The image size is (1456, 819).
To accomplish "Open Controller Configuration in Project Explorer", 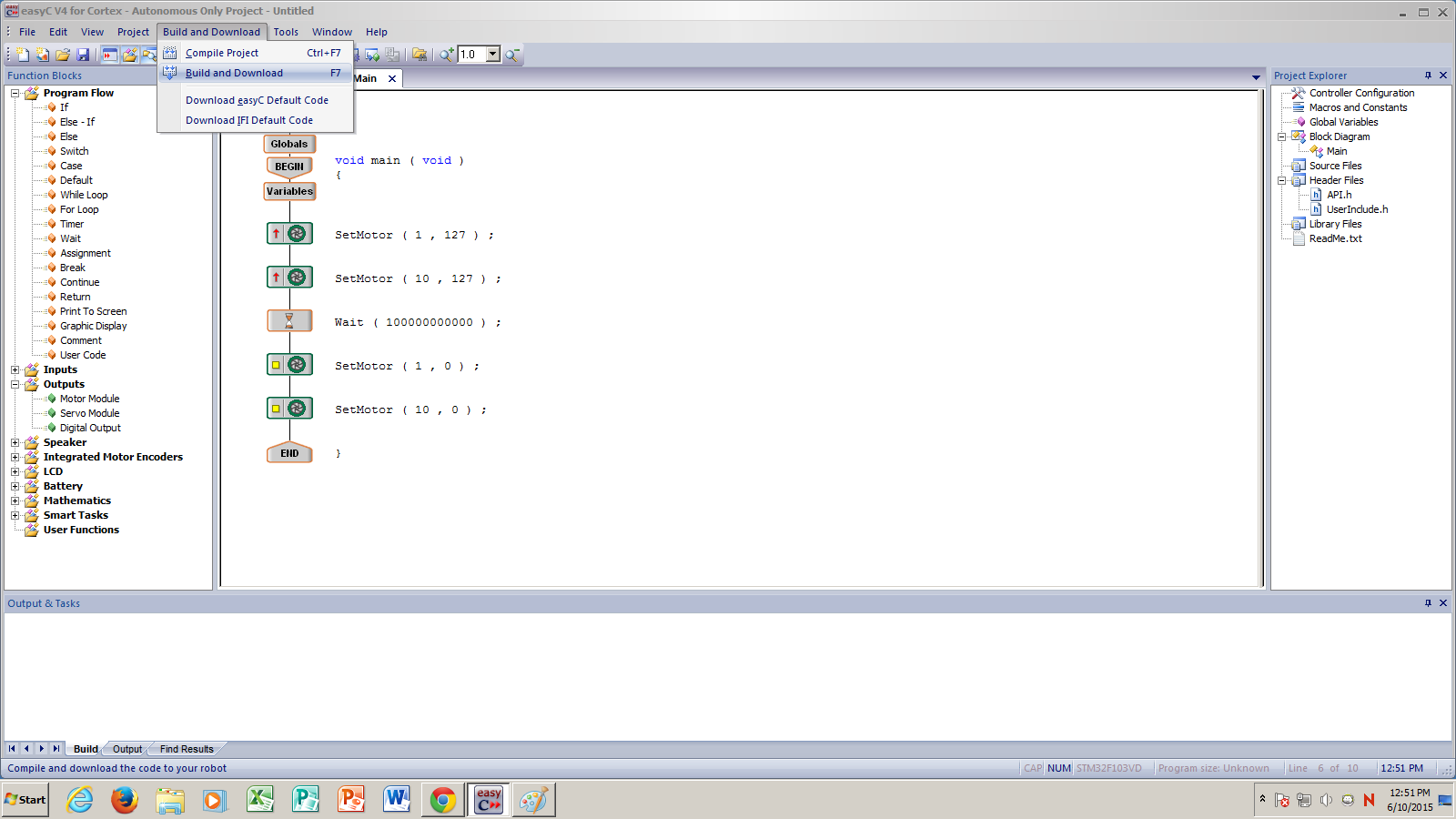I will tap(1361, 93).
